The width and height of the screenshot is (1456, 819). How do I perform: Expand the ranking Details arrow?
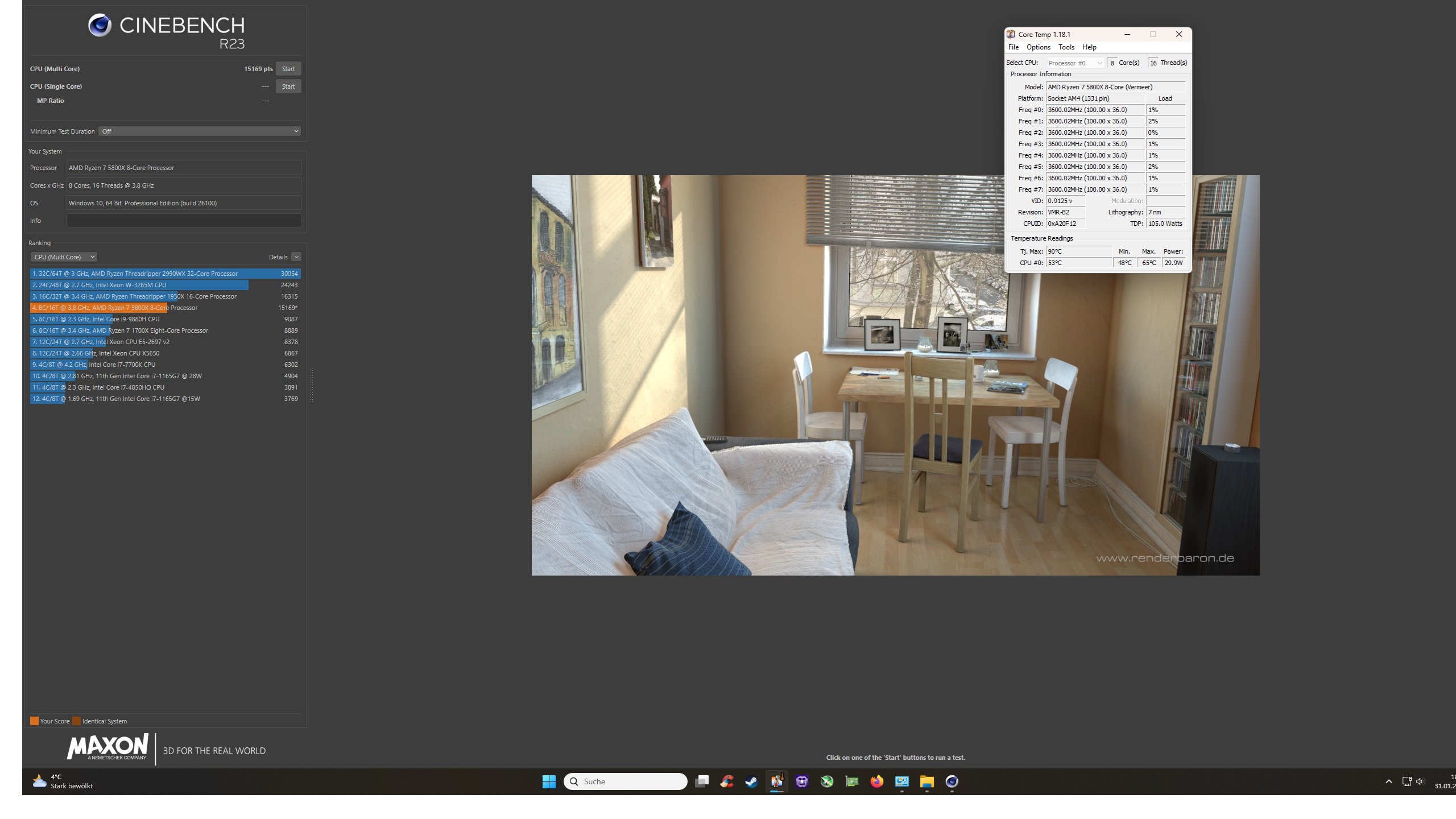point(296,257)
